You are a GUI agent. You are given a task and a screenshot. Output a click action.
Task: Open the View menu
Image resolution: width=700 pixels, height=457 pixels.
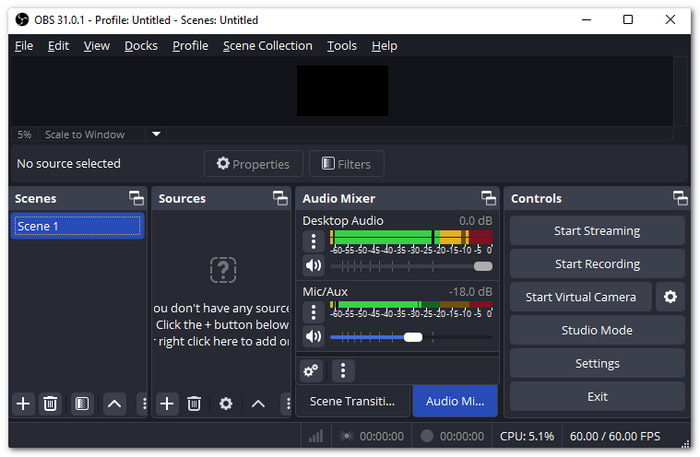[96, 46]
